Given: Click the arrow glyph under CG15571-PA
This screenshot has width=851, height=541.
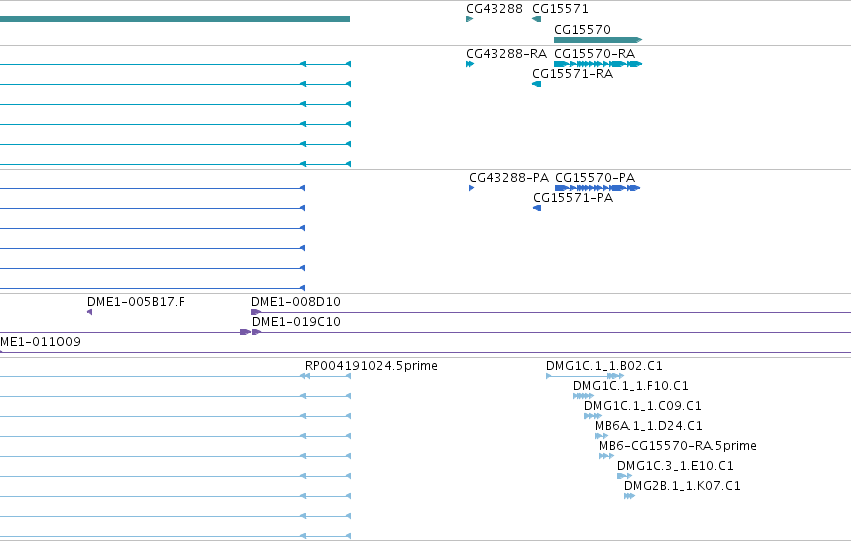Looking at the screenshot, I should tap(537, 208).
